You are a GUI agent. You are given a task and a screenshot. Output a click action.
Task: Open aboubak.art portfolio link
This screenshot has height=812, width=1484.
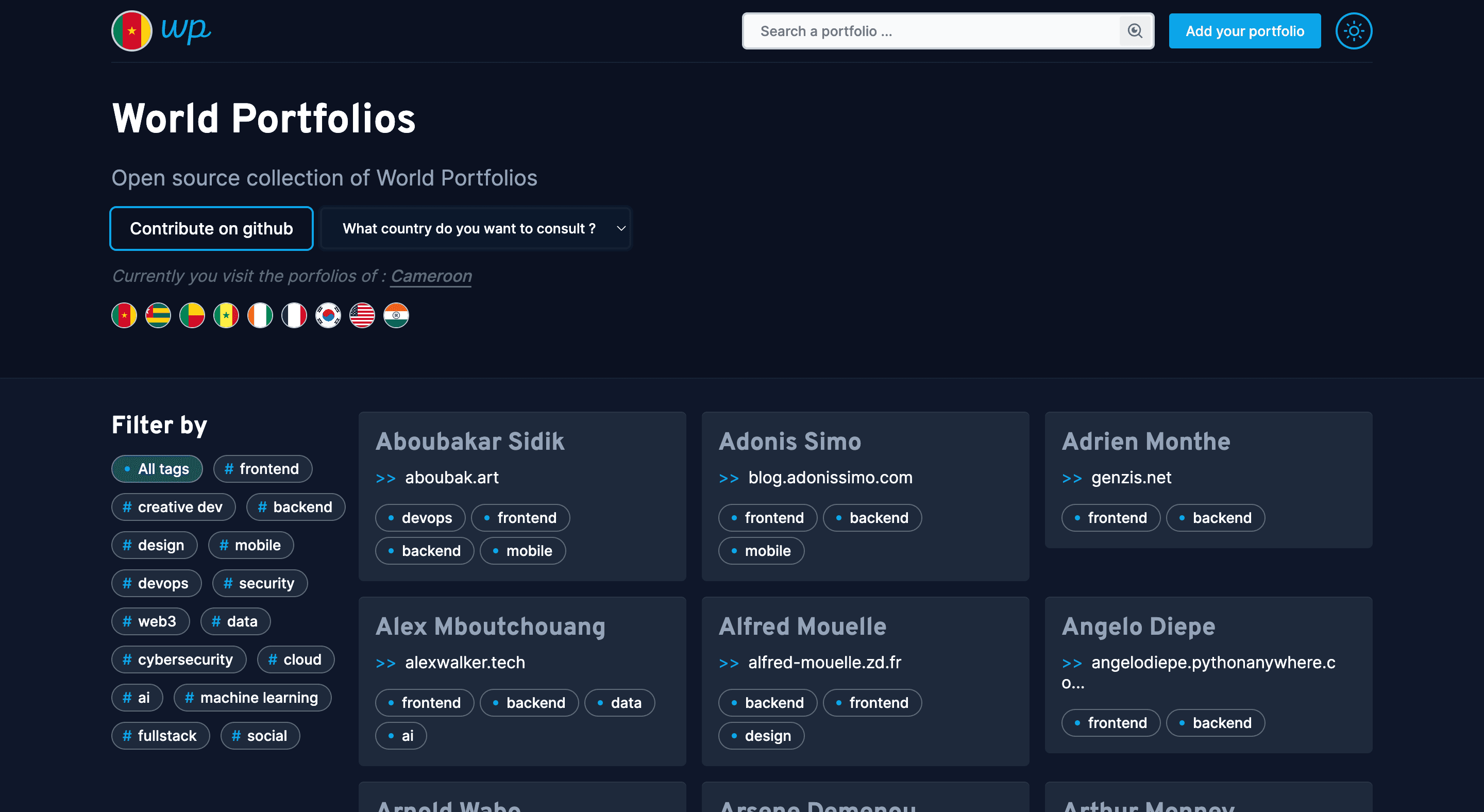pyautogui.click(x=452, y=478)
